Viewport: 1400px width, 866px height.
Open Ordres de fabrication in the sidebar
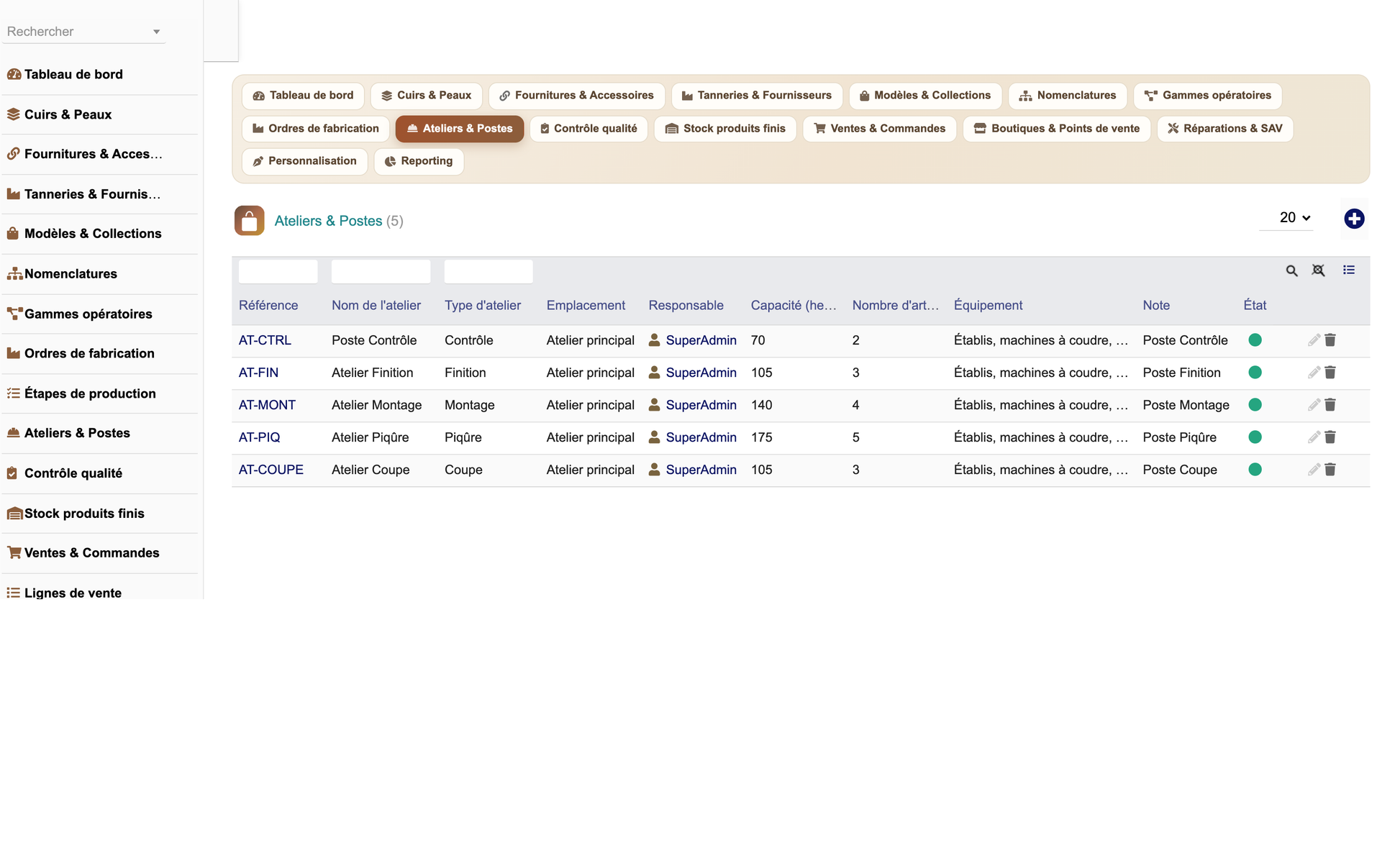[x=89, y=353]
